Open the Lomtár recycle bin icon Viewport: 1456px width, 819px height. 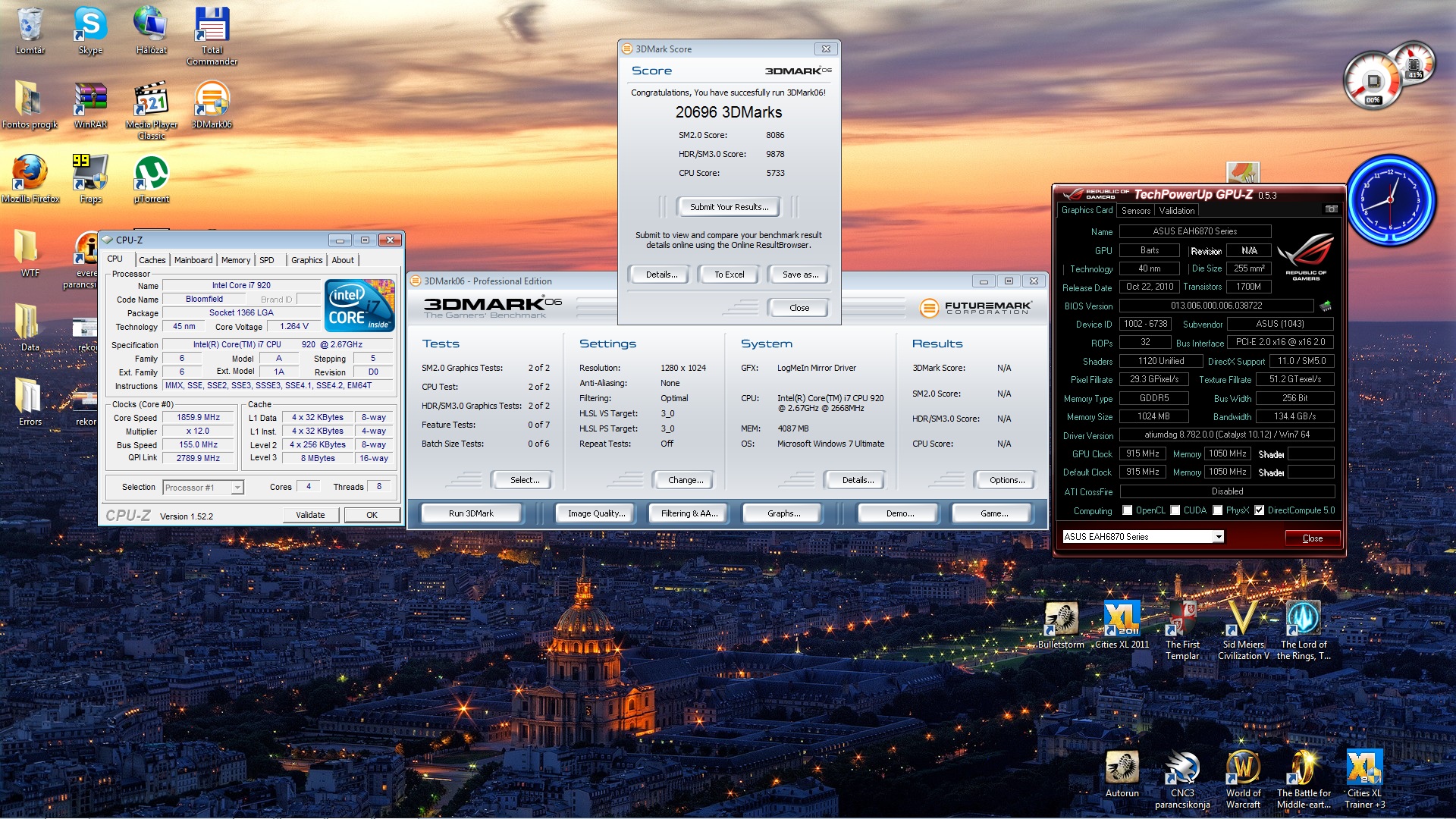point(30,30)
